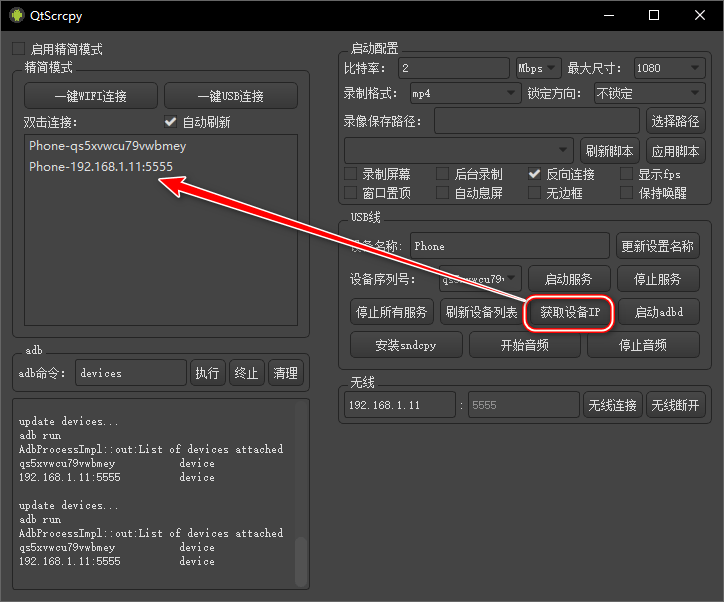Image resolution: width=724 pixels, height=602 pixels.
Task: Open the 录制格式 mp4 dropdown
Action: tap(464, 94)
